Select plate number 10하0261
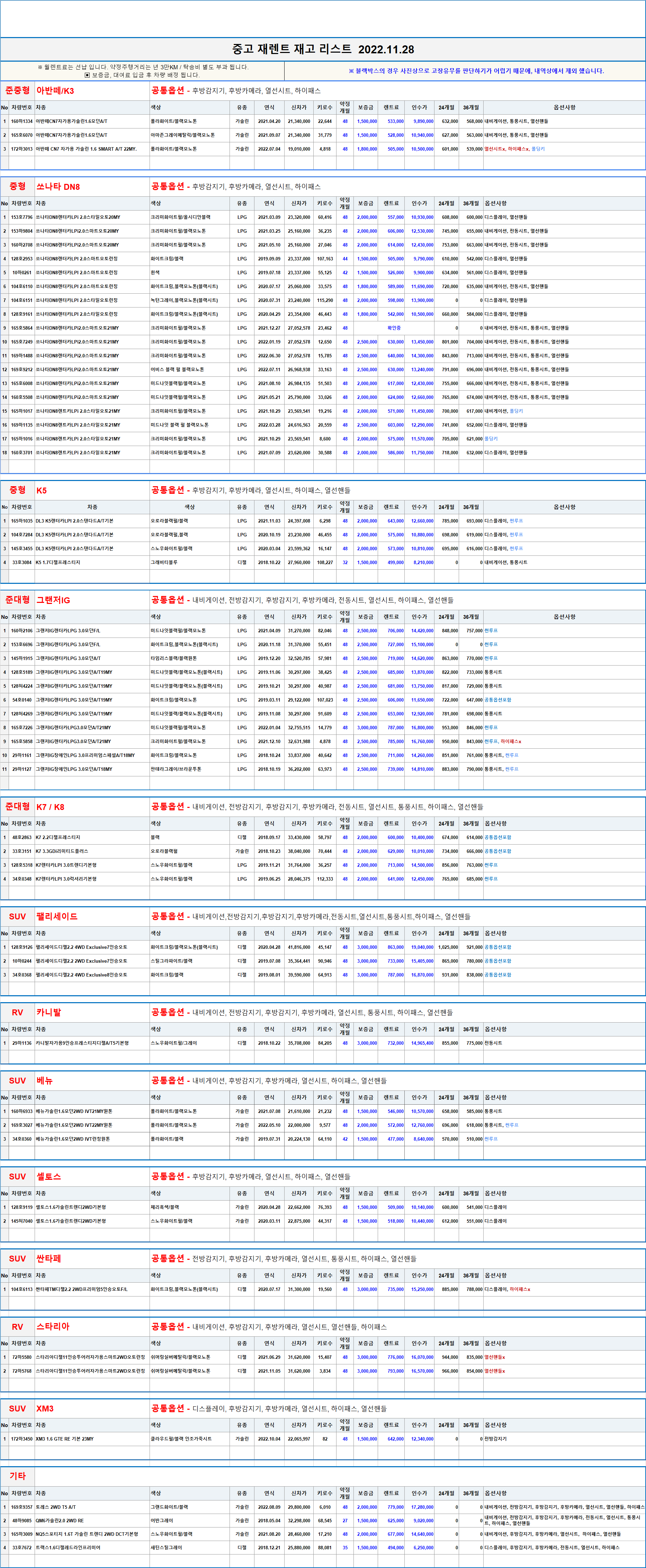Image resolution: width=646 pixels, height=1568 pixels. pos(22,273)
